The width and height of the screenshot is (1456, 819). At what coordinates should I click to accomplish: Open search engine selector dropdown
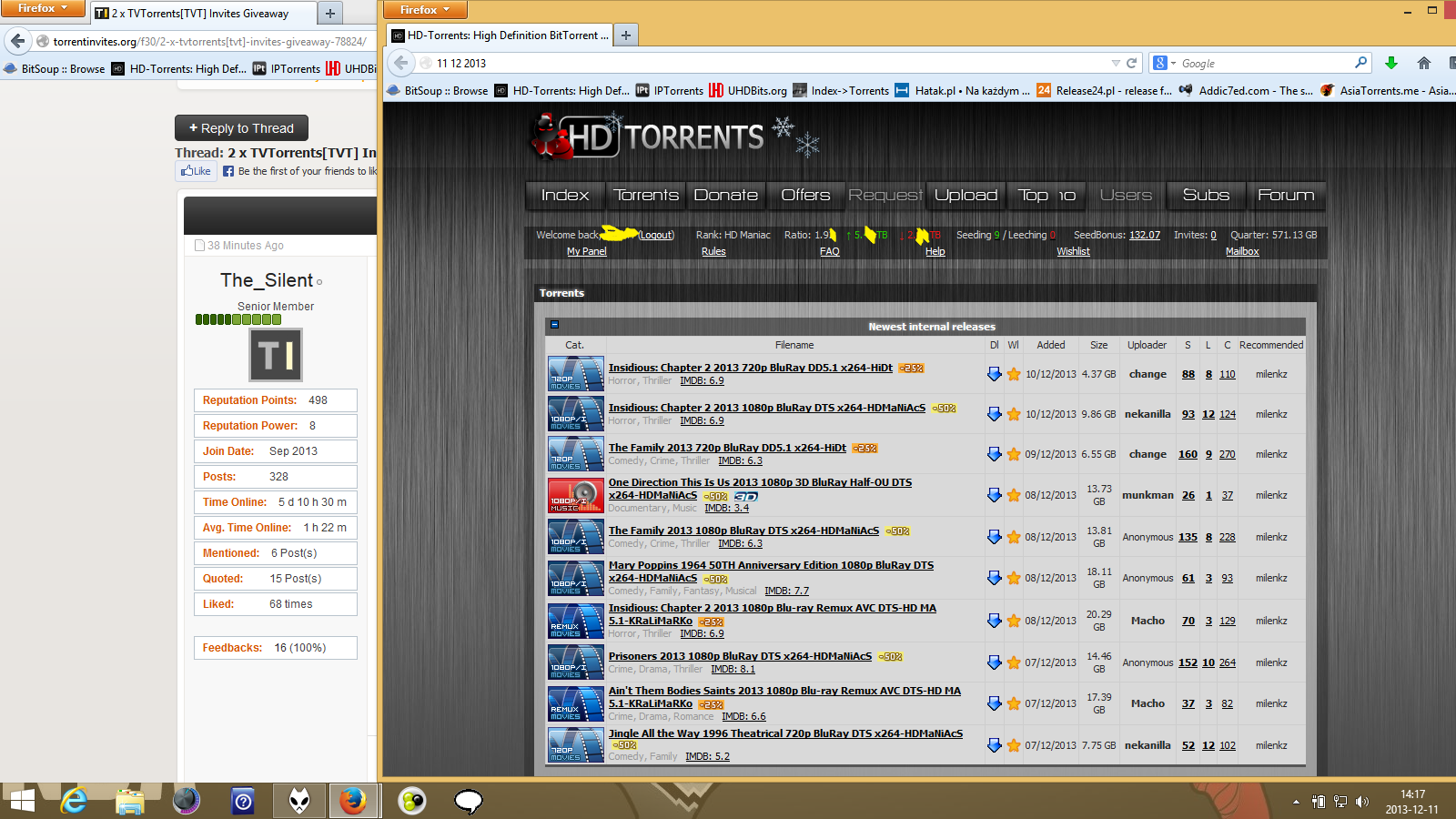[x=1165, y=63]
